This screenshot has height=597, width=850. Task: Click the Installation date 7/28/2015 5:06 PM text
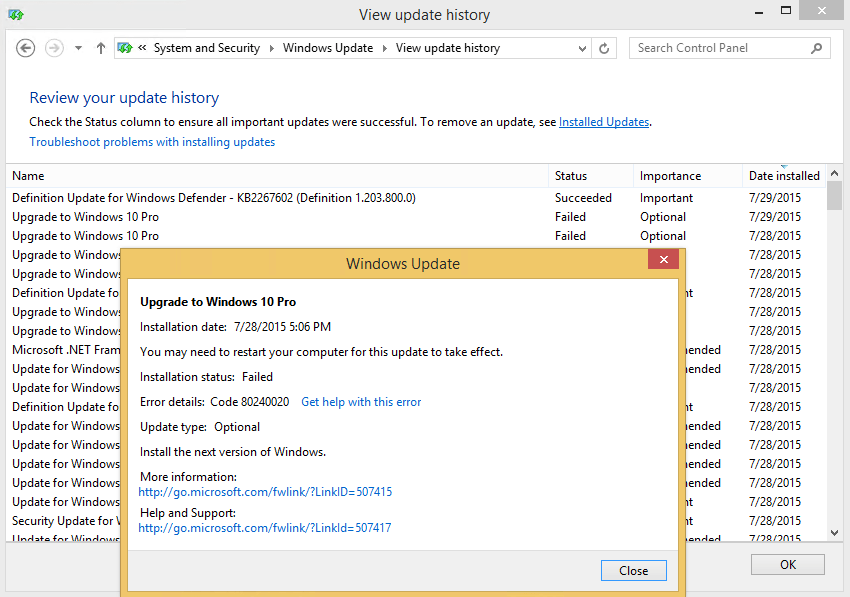pyautogui.click(x=235, y=327)
